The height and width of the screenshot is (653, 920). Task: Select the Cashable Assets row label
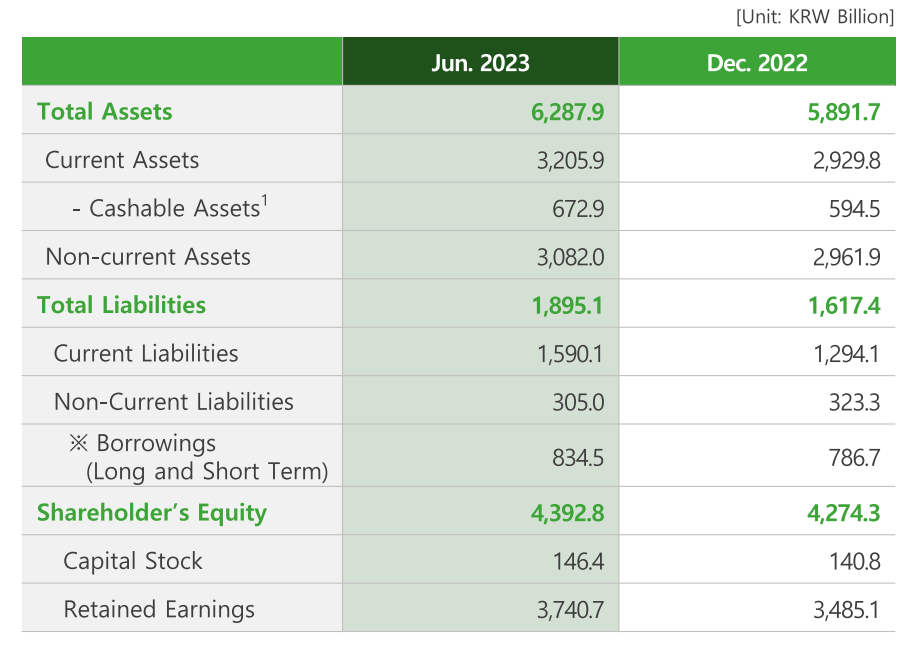click(169, 208)
